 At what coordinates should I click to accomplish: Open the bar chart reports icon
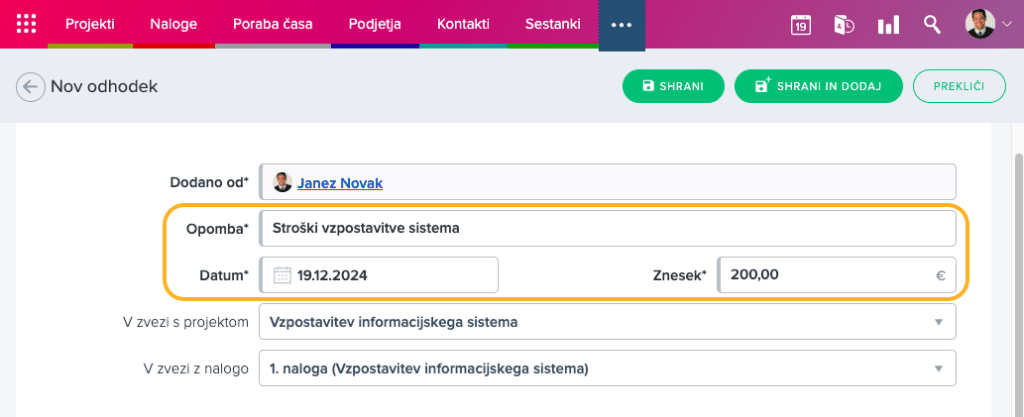click(x=888, y=25)
